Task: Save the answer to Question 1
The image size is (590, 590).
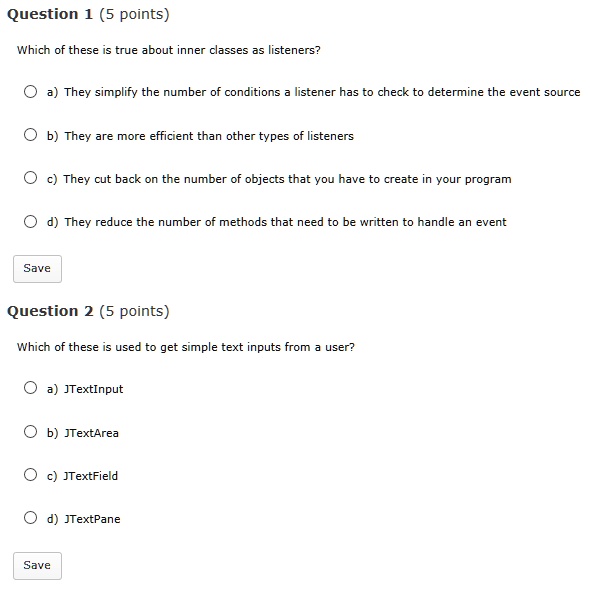Action: (37, 269)
